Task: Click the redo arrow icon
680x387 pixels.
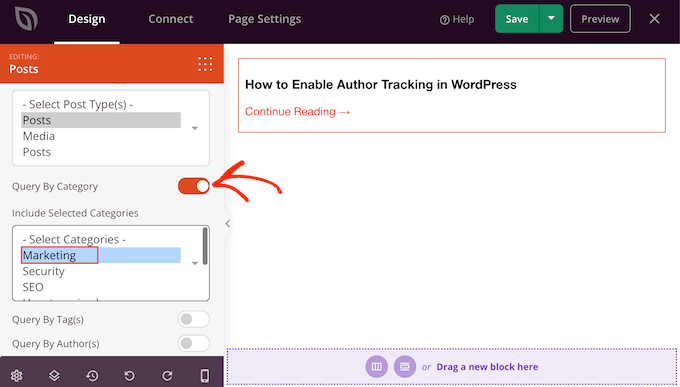Action: pyautogui.click(x=167, y=375)
